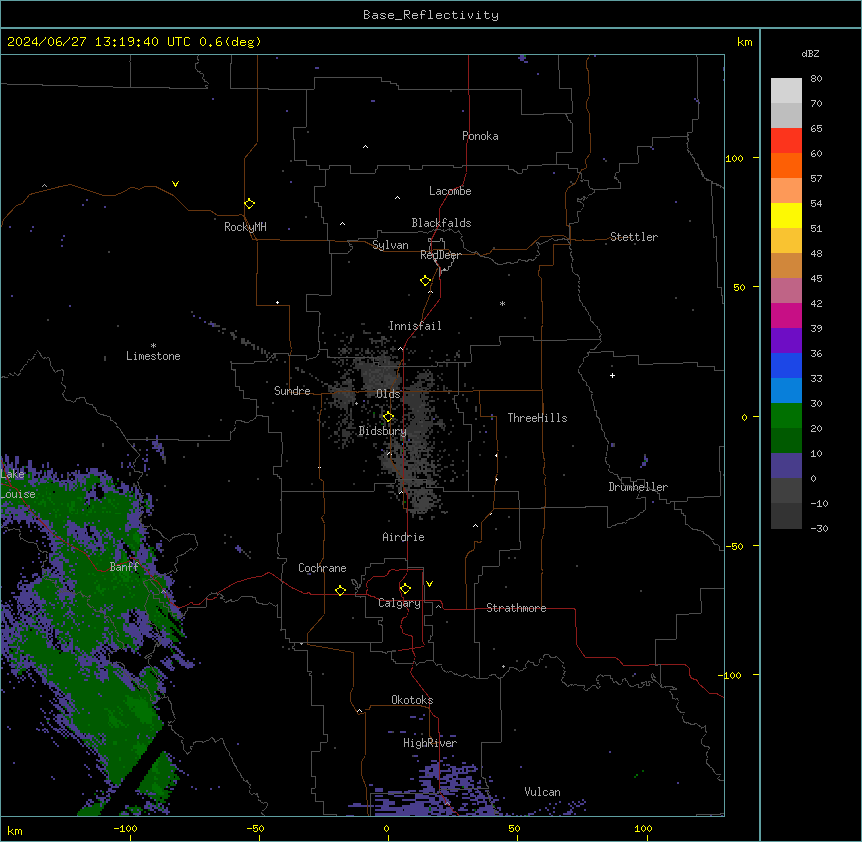Click the magenta 42 dBZ legend swatch
Screen dimensions: 862x842
pyautogui.click(x=786, y=315)
